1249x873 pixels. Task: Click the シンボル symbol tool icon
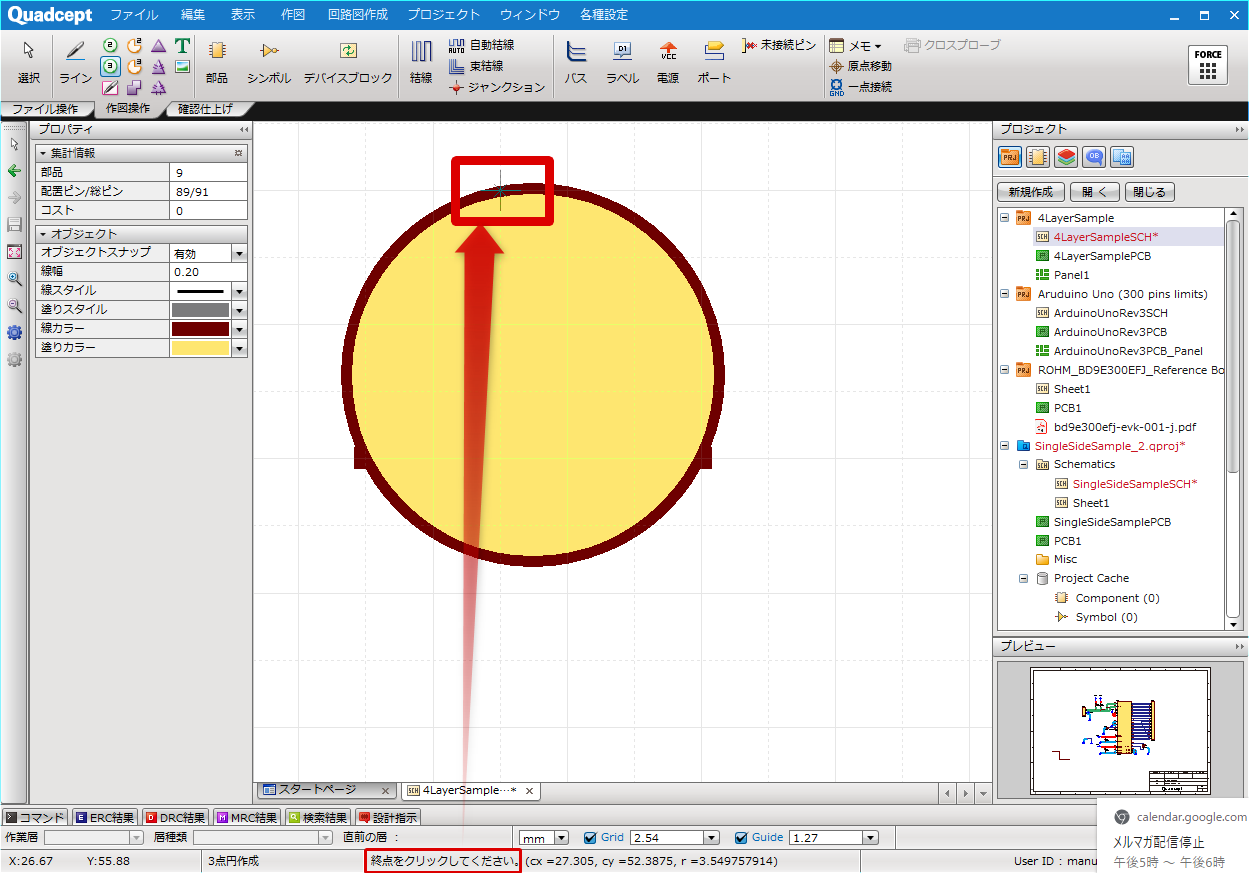(268, 51)
